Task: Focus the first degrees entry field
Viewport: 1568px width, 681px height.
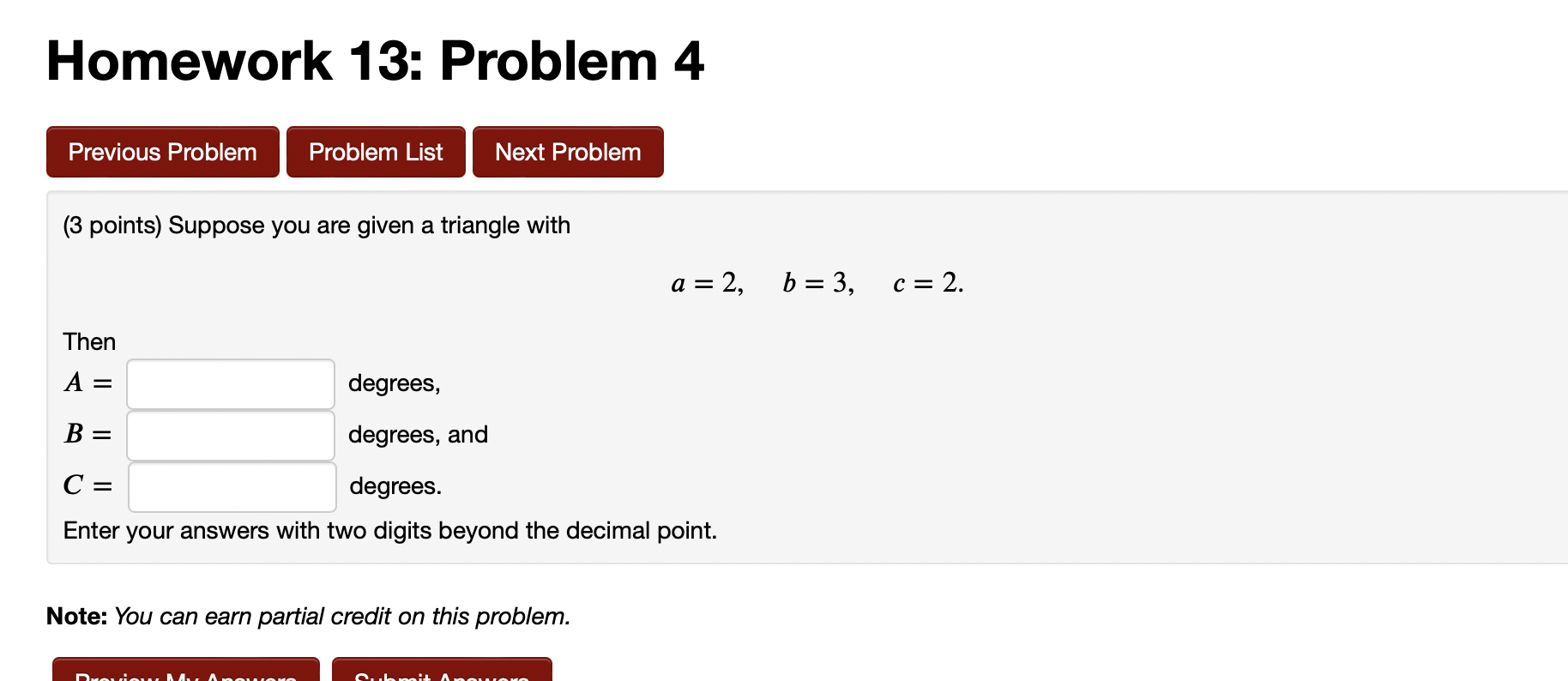Action: click(230, 383)
